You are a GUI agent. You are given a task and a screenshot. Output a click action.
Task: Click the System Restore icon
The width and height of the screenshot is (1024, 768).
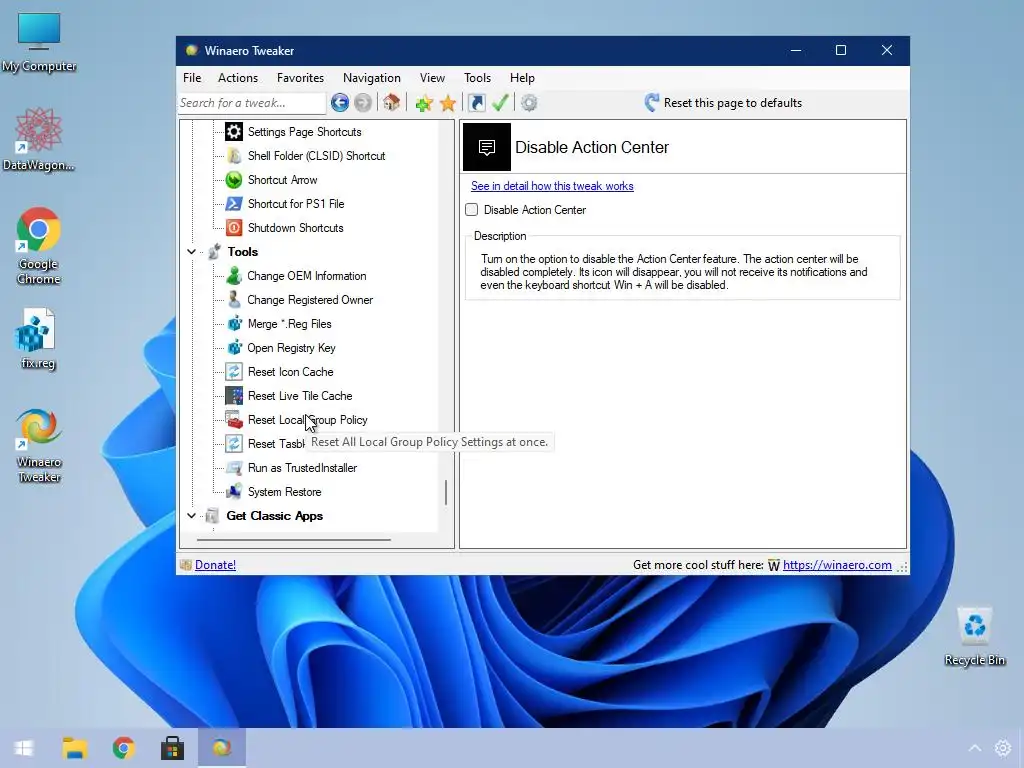tap(234, 492)
